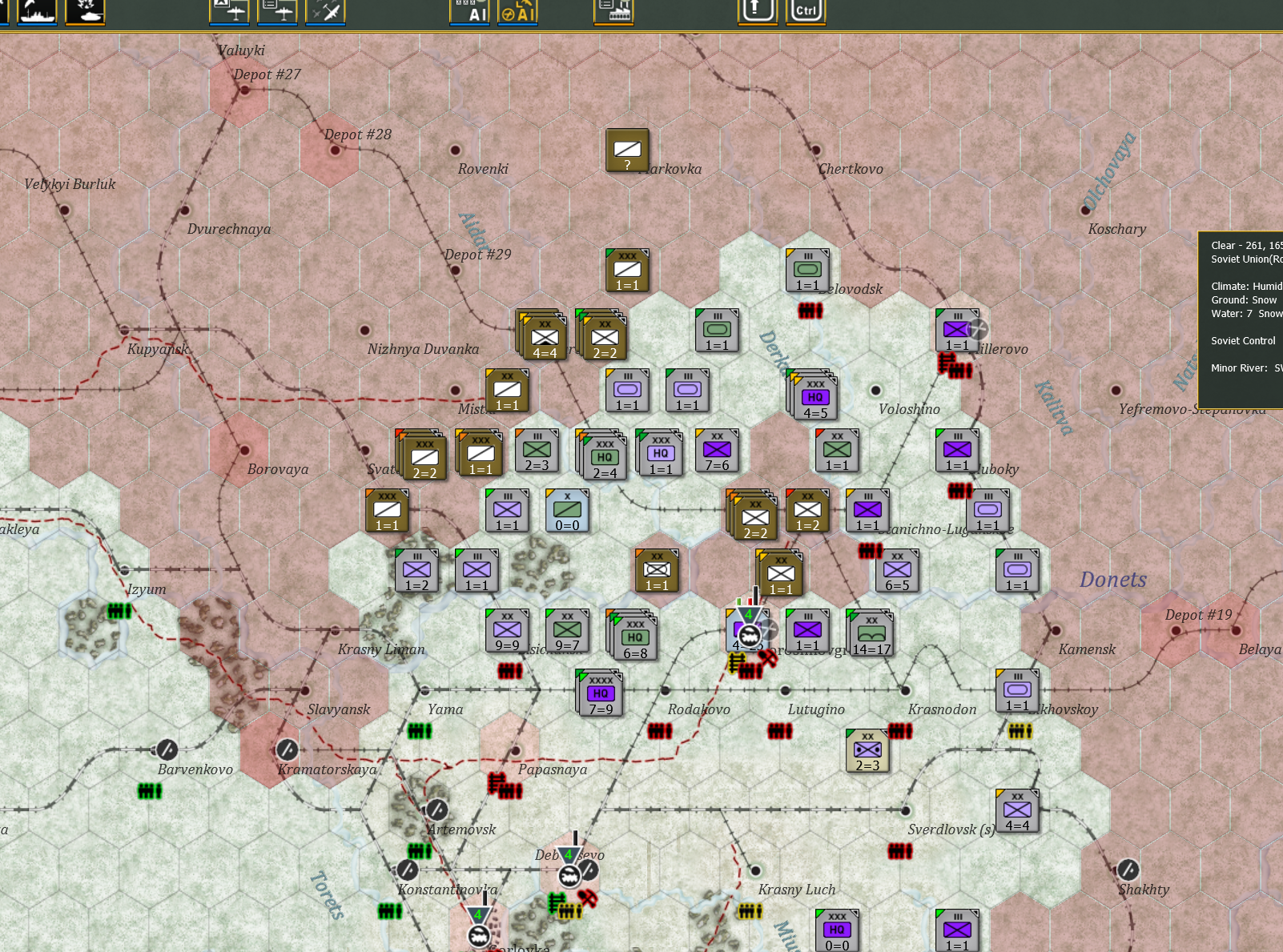The height and width of the screenshot is (952, 1283).
Task: Select the unknown '?' unit near Markovka
Action: click(x=627, y=150)
